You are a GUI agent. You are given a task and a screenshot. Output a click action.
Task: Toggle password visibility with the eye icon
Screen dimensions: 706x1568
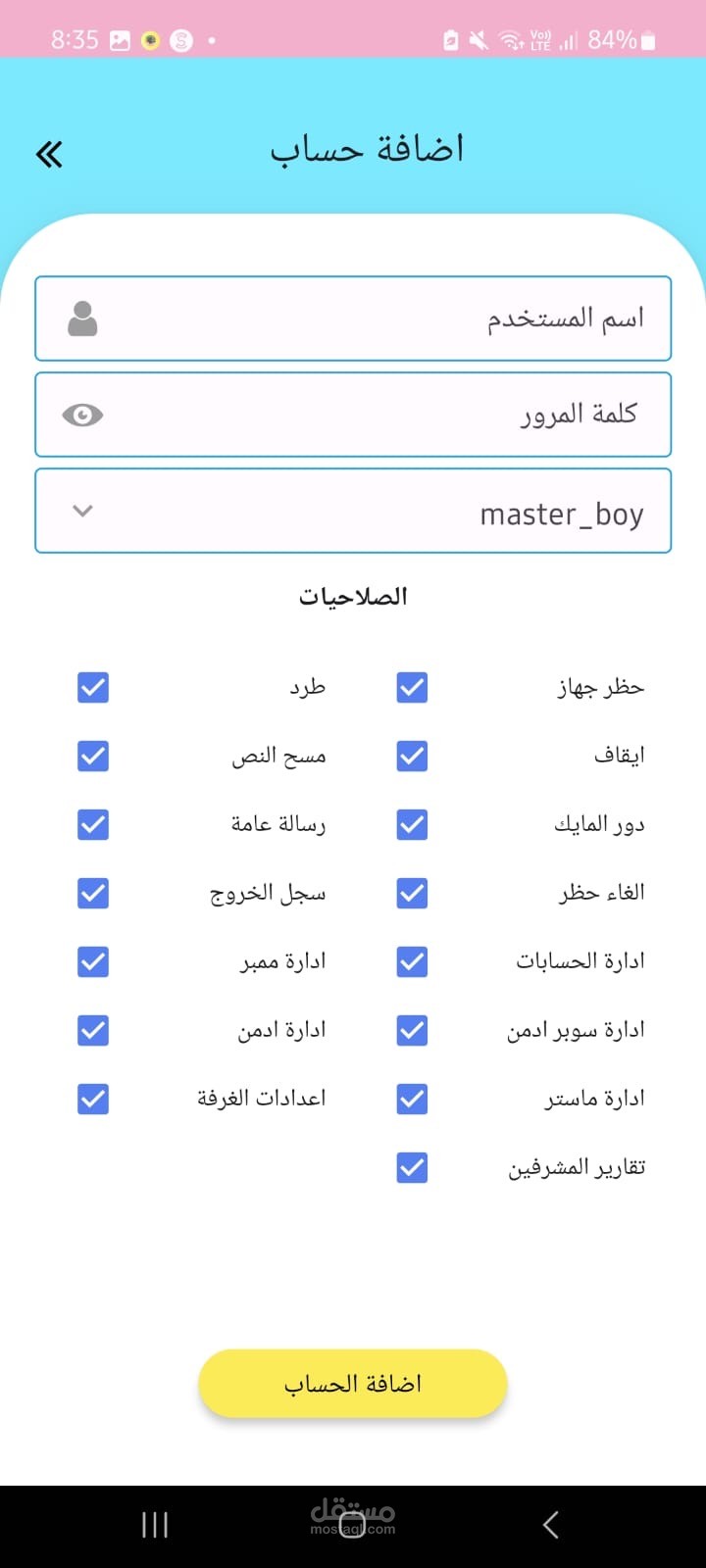click(82, 415)
